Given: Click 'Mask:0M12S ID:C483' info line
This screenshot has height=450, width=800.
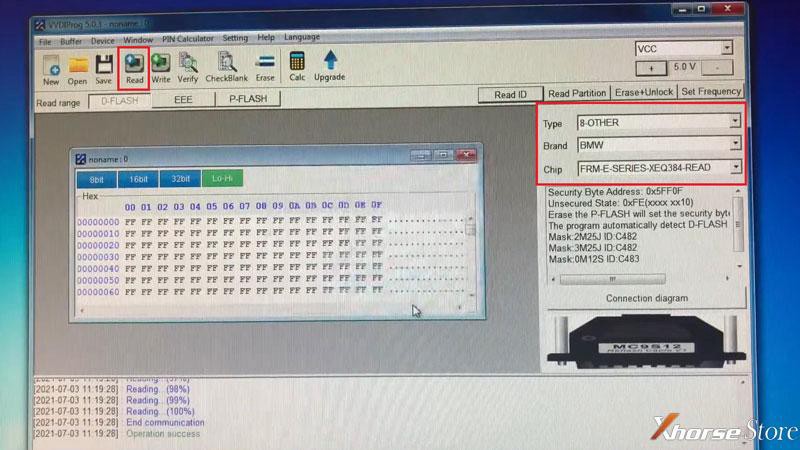Looking at the screenshot, I should 593,259.
